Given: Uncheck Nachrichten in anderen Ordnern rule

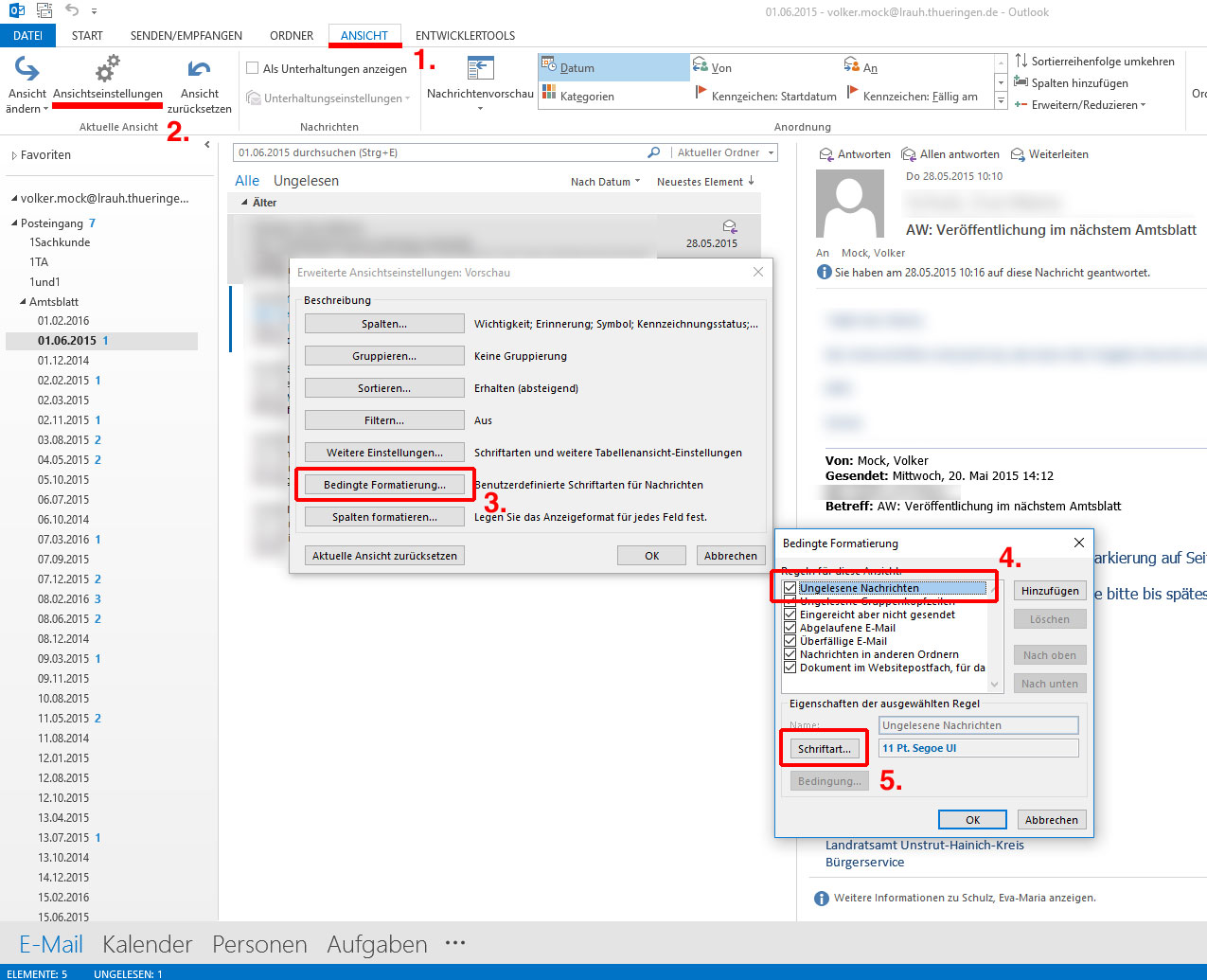Looking at the screenshot, I should tap(790, 654).
